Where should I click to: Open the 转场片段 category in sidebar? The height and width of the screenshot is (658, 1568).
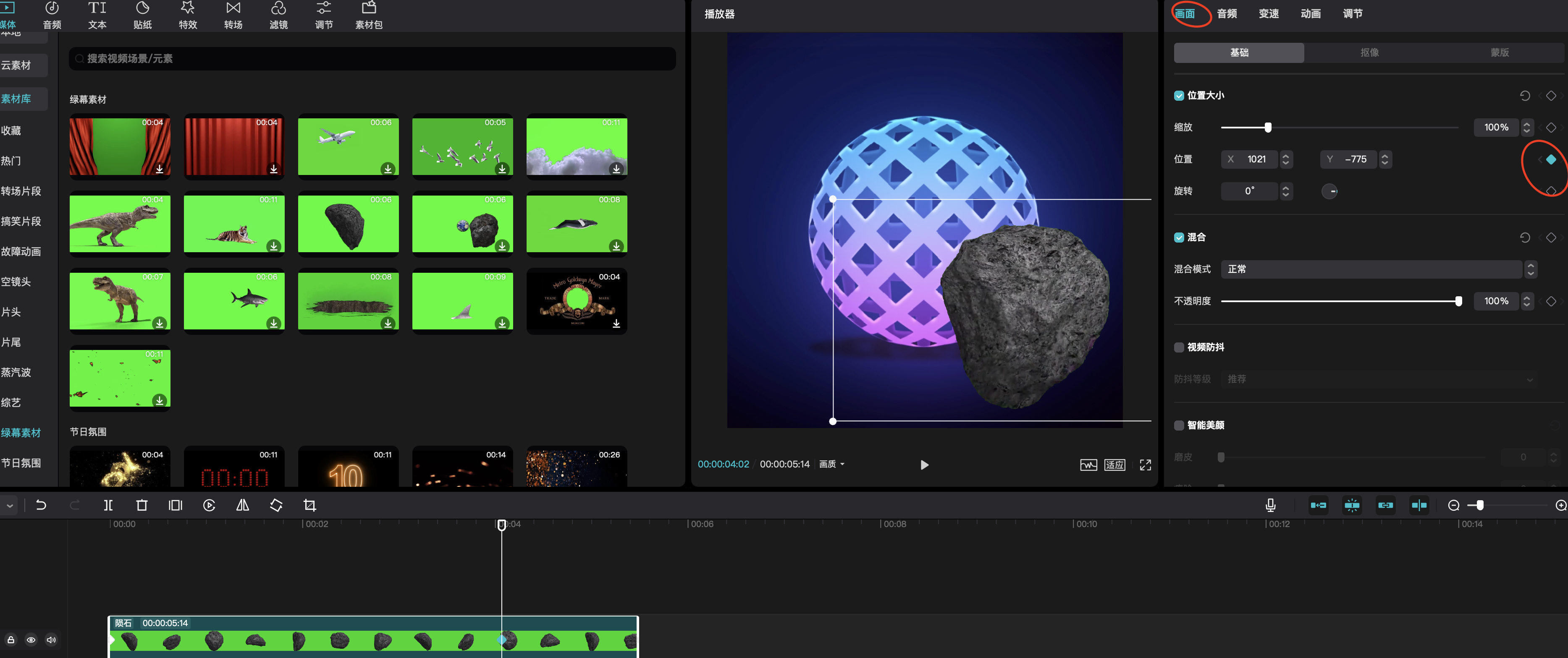click(21, 191)
